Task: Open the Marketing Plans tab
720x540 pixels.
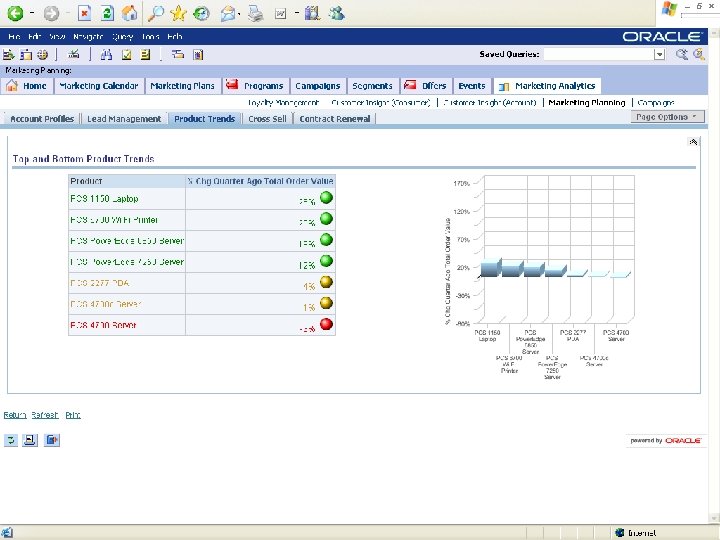Action: coord(182,86)
